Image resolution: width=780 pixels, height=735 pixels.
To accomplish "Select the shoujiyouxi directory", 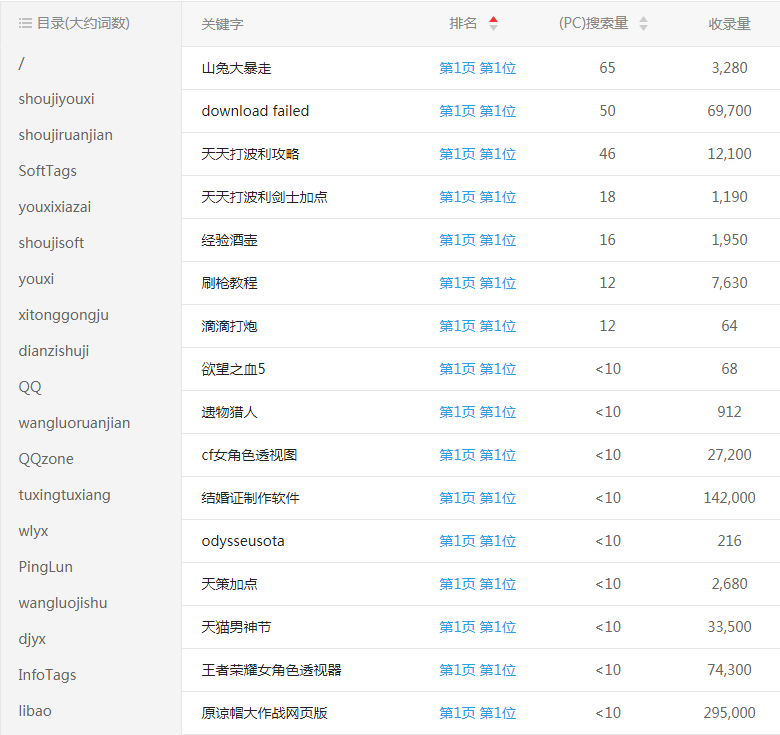I will click(56, 99).
